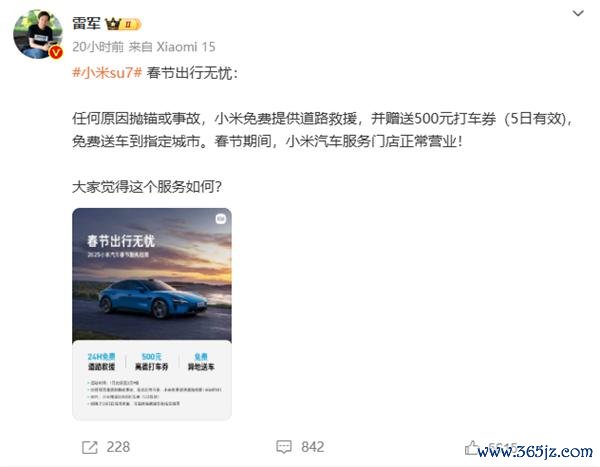Click the crown membership badge beside 雷军
Viewport: 600px width, 467px height.
click(x=123, y=24)
